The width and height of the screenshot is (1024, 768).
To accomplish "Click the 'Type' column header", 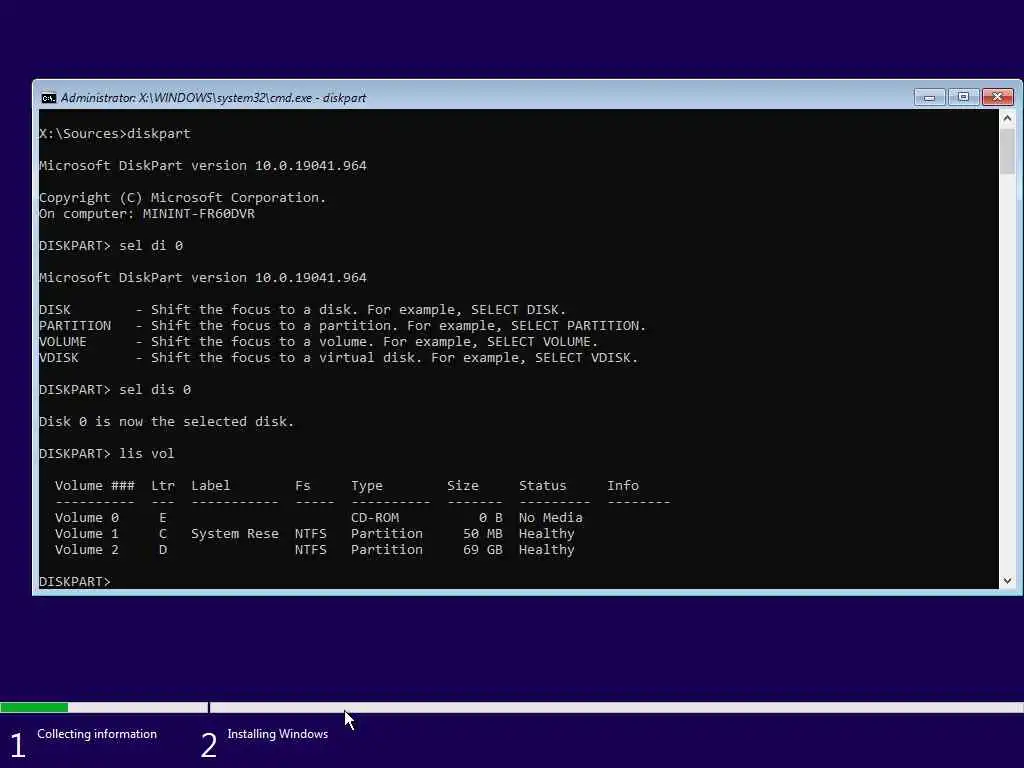I will point(367,485).
